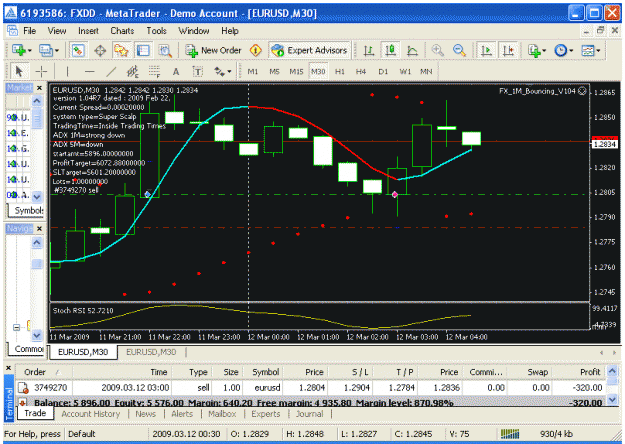Open the Window menu
The image size is (625, 444).
(x=194, y=31)
